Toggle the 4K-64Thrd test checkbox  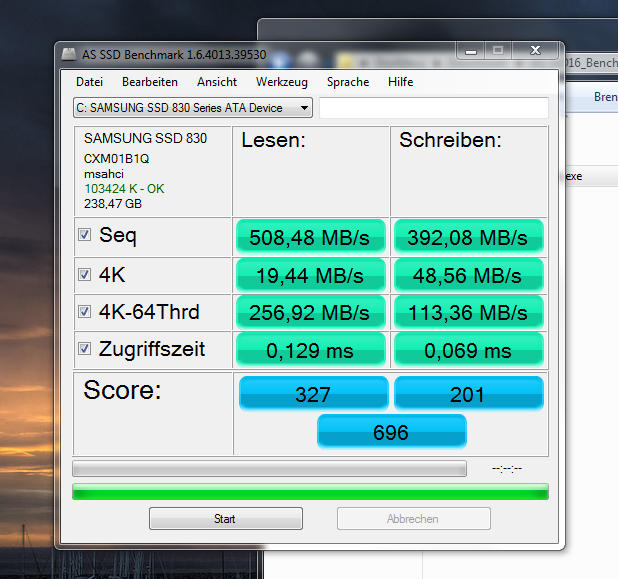[84, 312]
